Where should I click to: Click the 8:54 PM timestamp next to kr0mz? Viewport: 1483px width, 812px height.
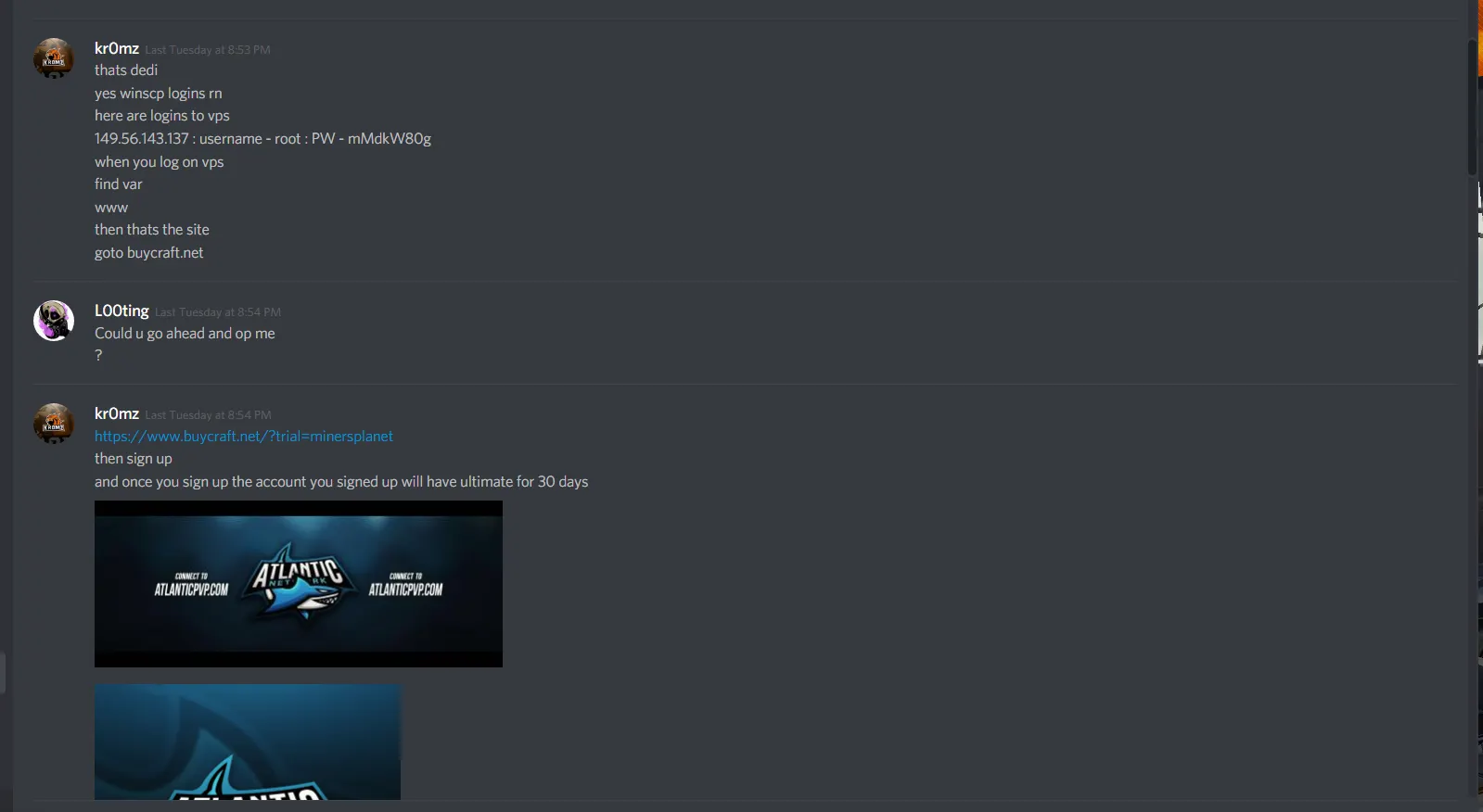click(208, 415)
